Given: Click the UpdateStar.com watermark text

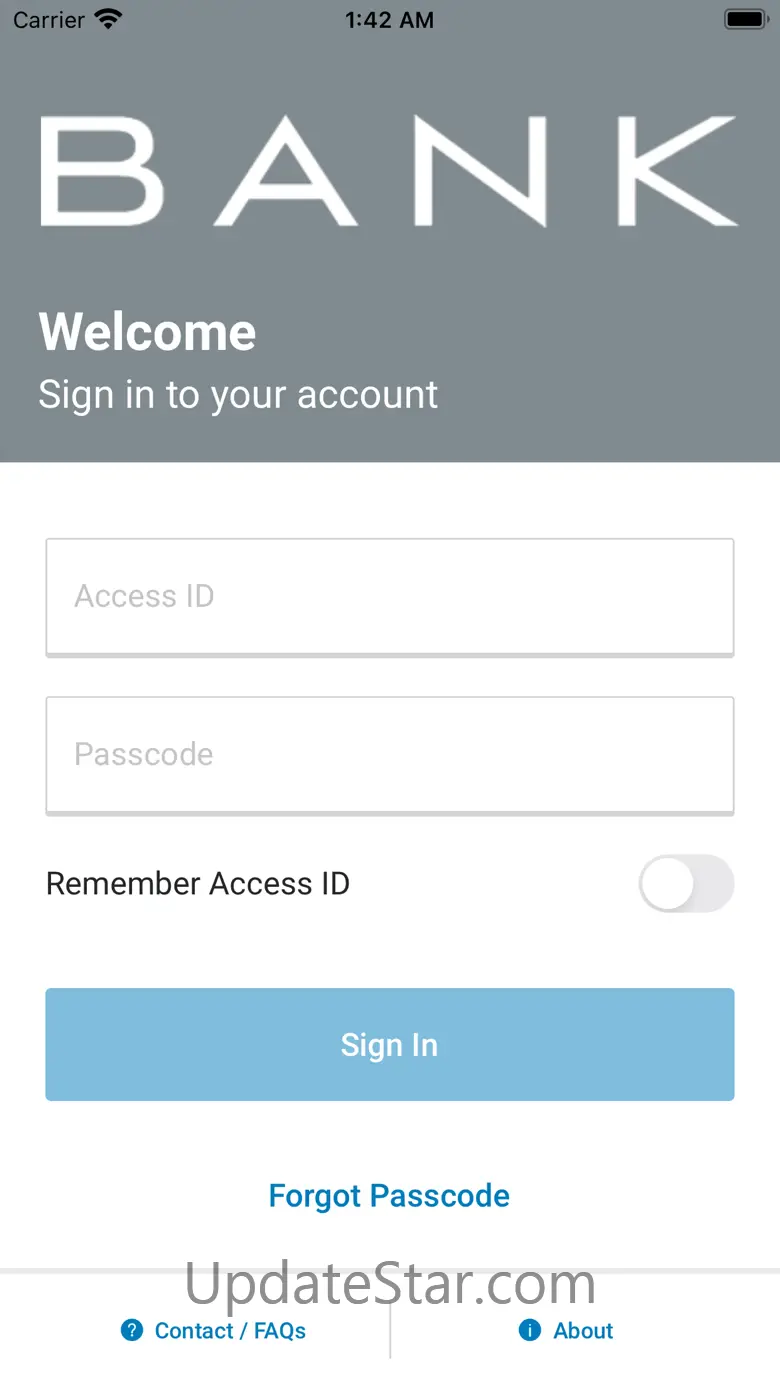Looking at the screenshot, I should (x=390, y=1283).
